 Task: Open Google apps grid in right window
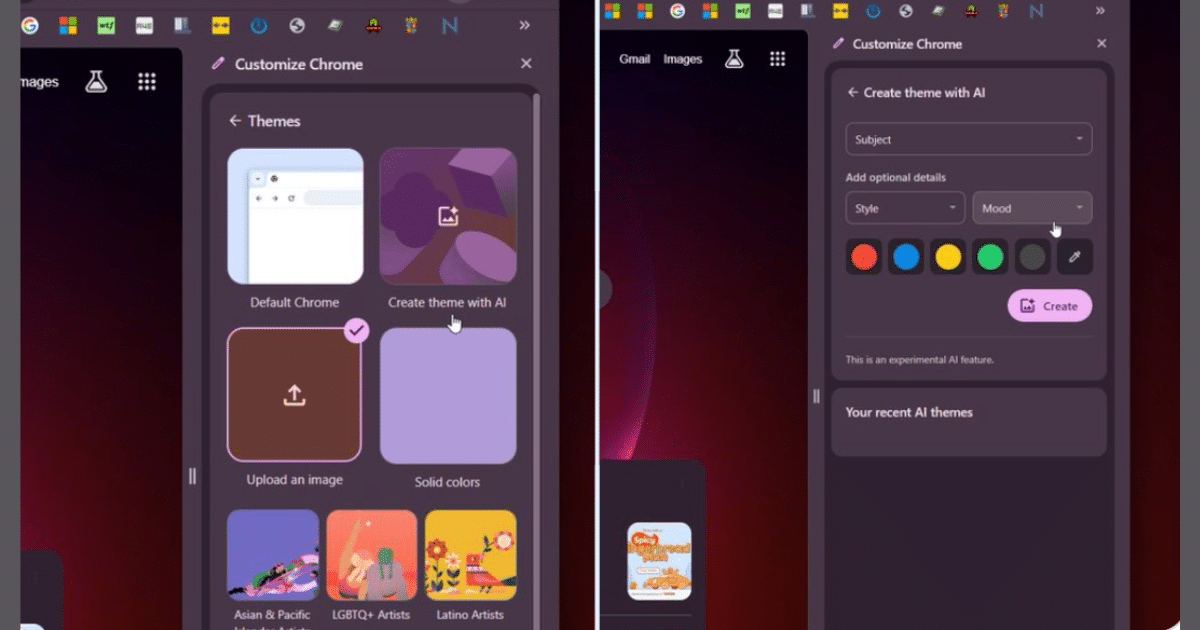point(777,59)
